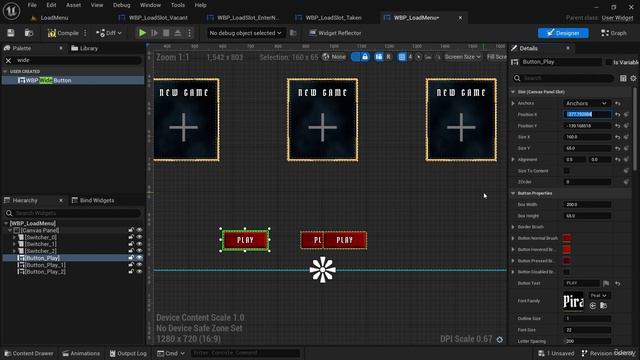Open the Anchors dropdown
The image size is (640, 360).
[x=586, y=104]
